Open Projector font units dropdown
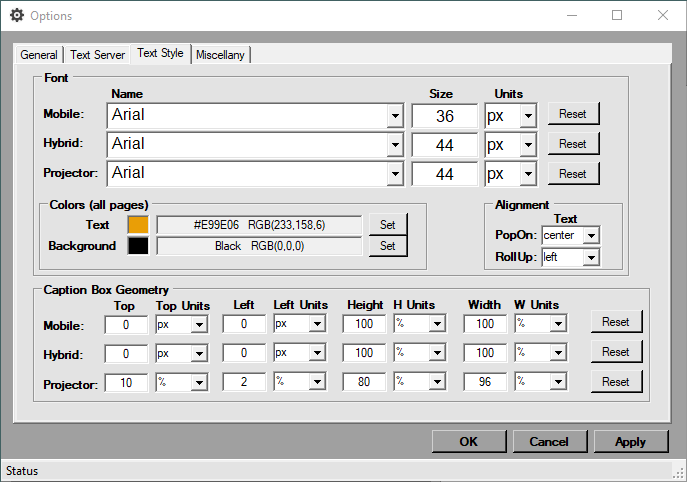This screenshot has width=687, height=482. click(x=528, y=174)
